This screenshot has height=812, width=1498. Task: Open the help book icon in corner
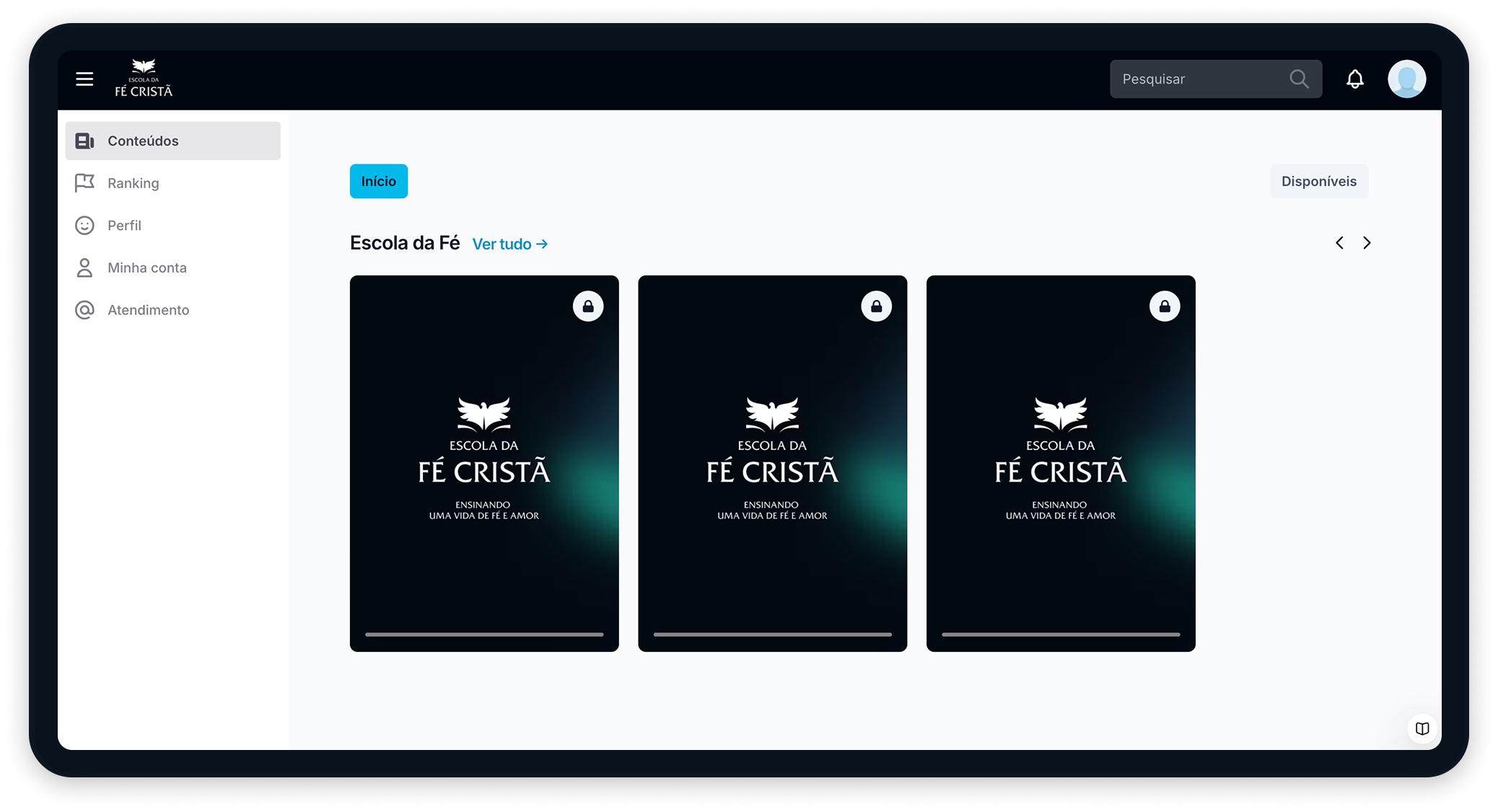click(x=1422, y=728)
